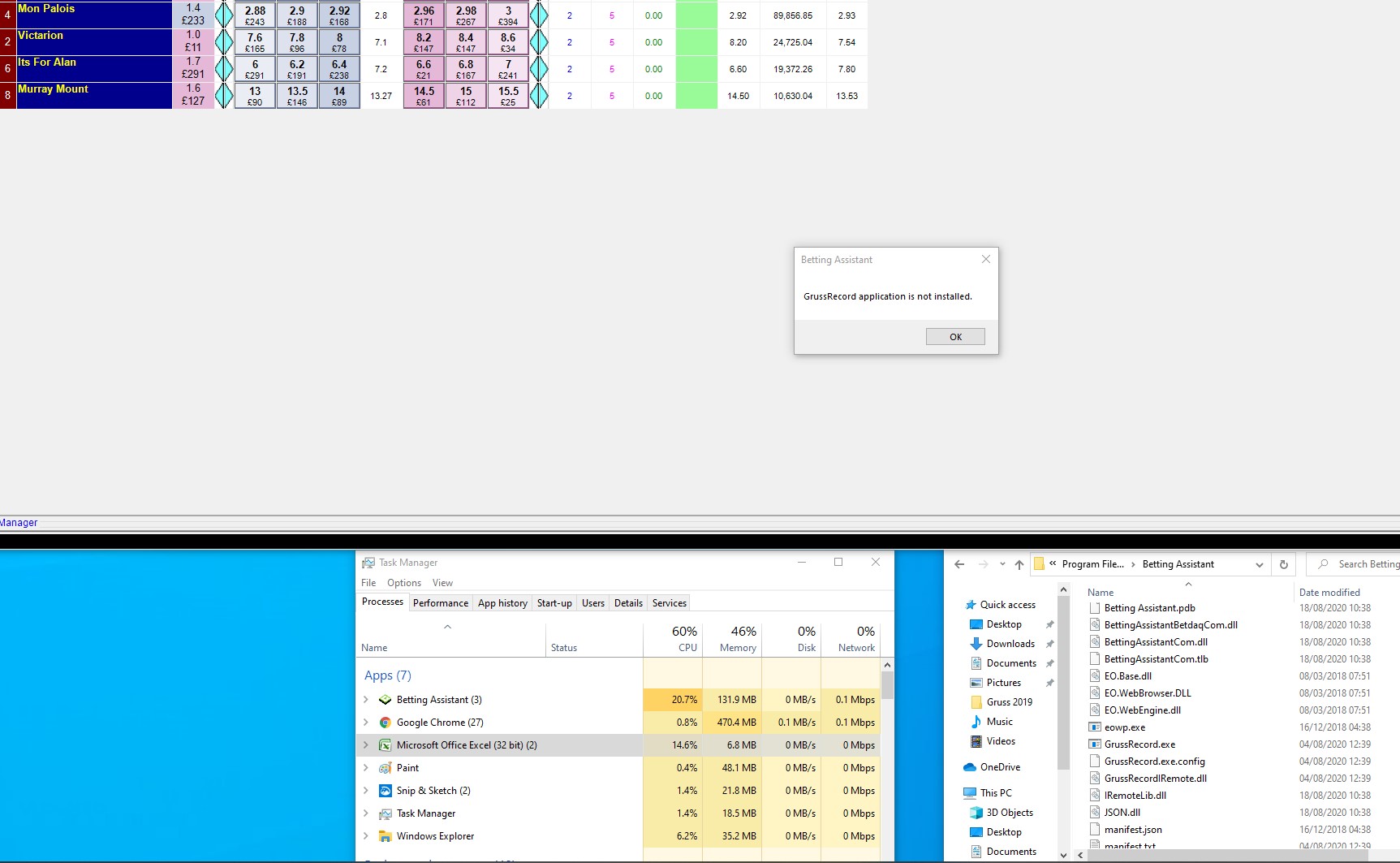Select the eowp.exe file
Image resolution: width=1400 pixels, height=863 pixels.
click(x=1125, y=727)
